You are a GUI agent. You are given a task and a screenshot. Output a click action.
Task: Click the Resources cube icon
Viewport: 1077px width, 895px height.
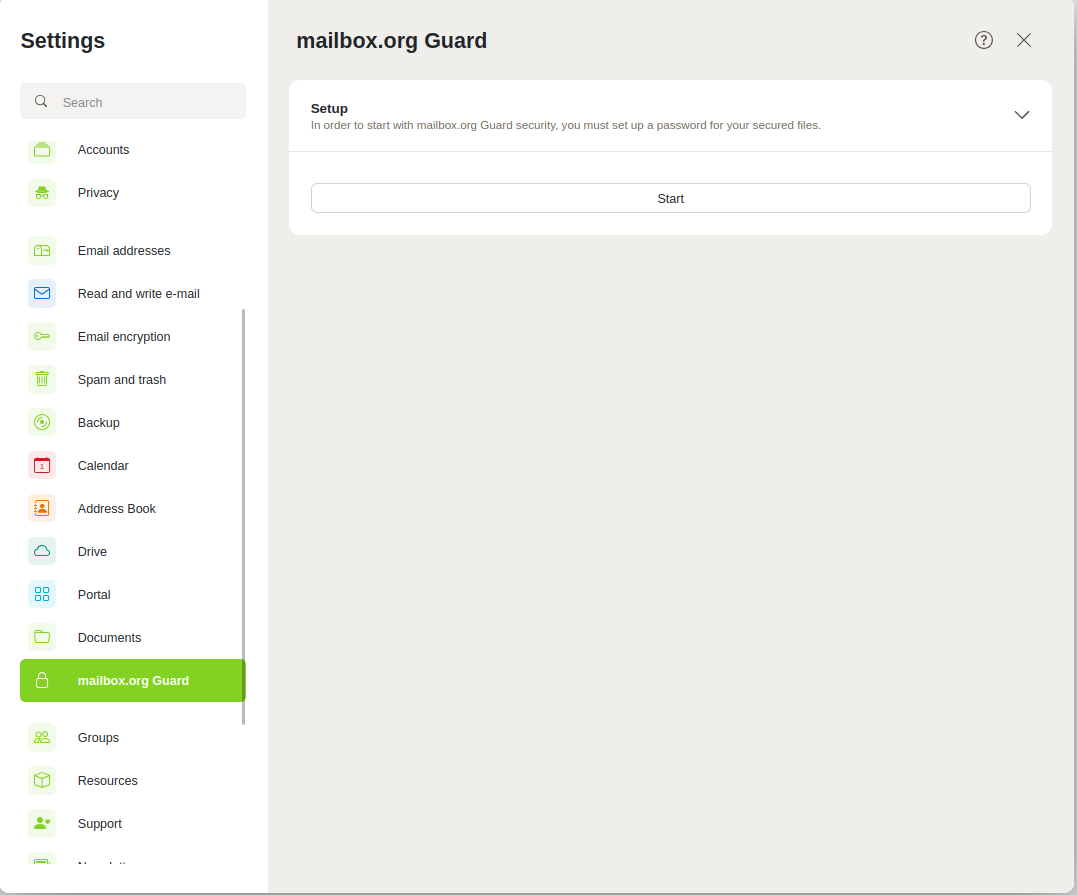pos(42,780)
